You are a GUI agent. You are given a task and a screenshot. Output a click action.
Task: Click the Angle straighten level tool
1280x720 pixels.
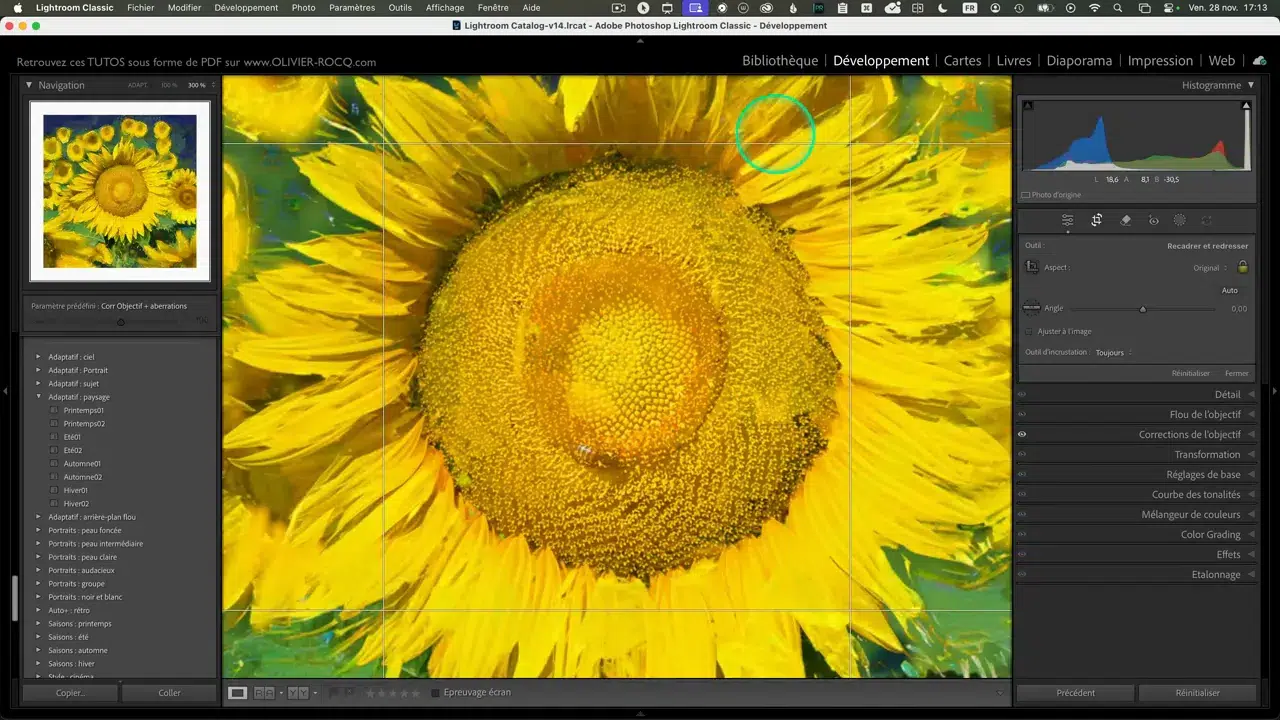tap(1031, 308)
